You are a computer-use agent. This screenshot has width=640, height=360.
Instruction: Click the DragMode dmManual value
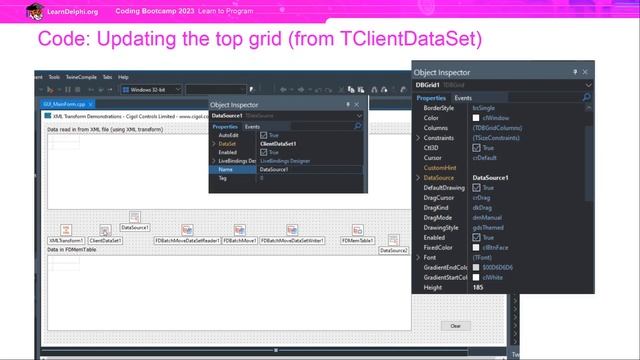click(487, 218)
